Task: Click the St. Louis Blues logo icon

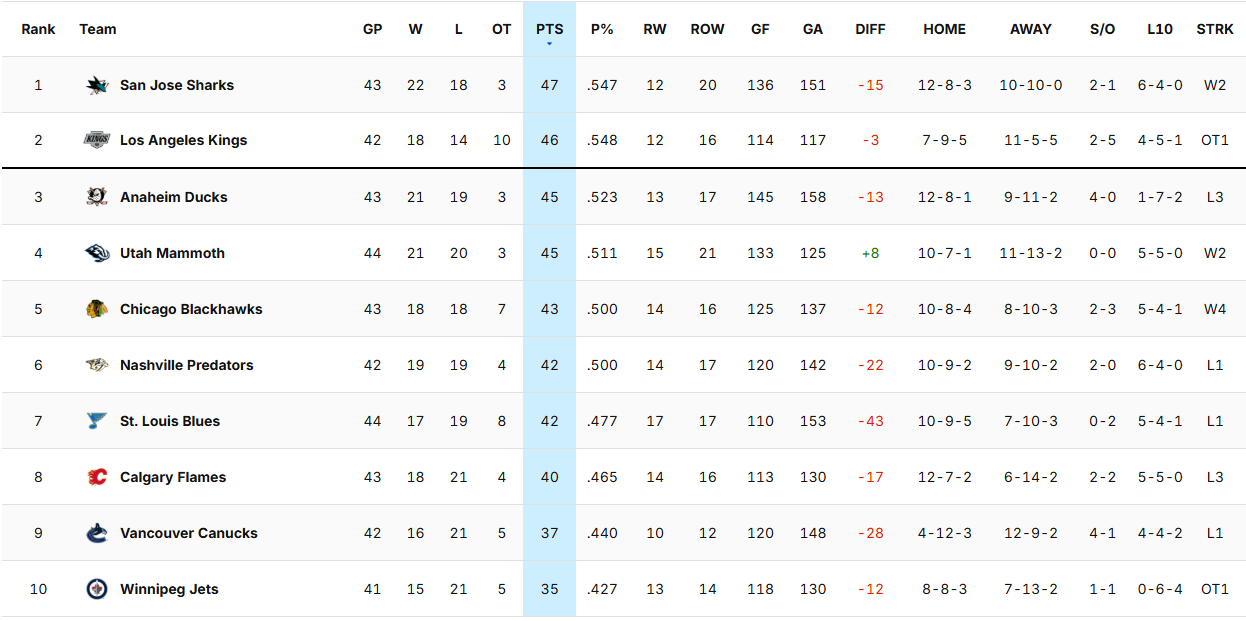Action: pyautogui.click(x=96, y=421)
